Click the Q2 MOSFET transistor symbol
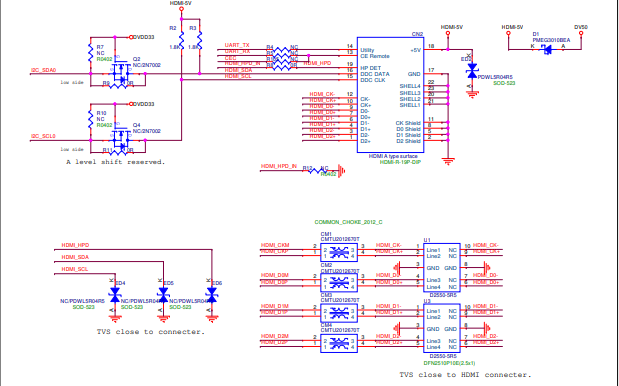619x386 pixels. coord(120,72)
